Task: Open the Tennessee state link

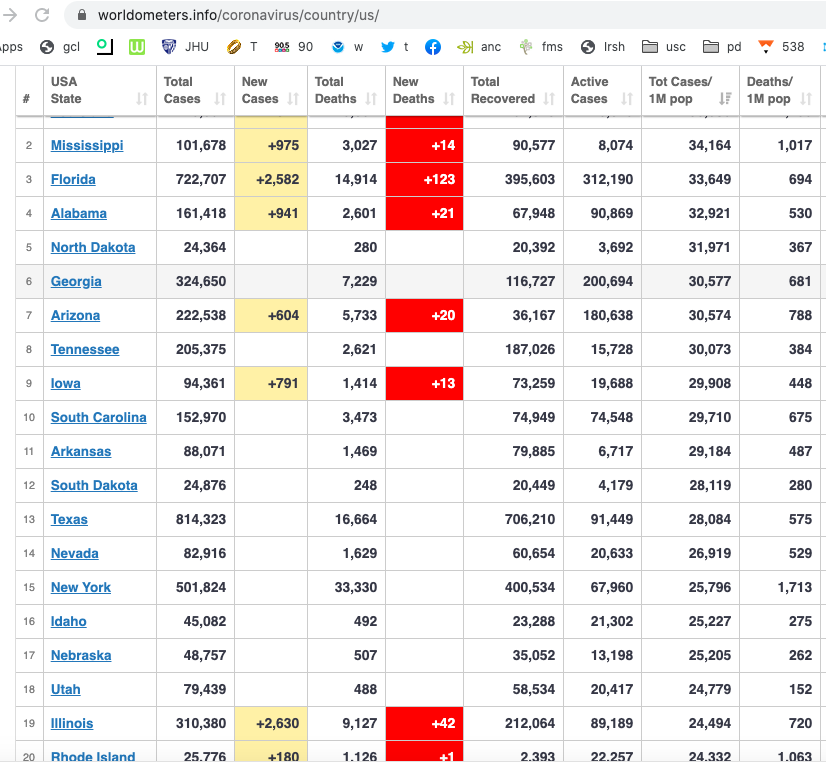Action: click(x=85, y=349)
